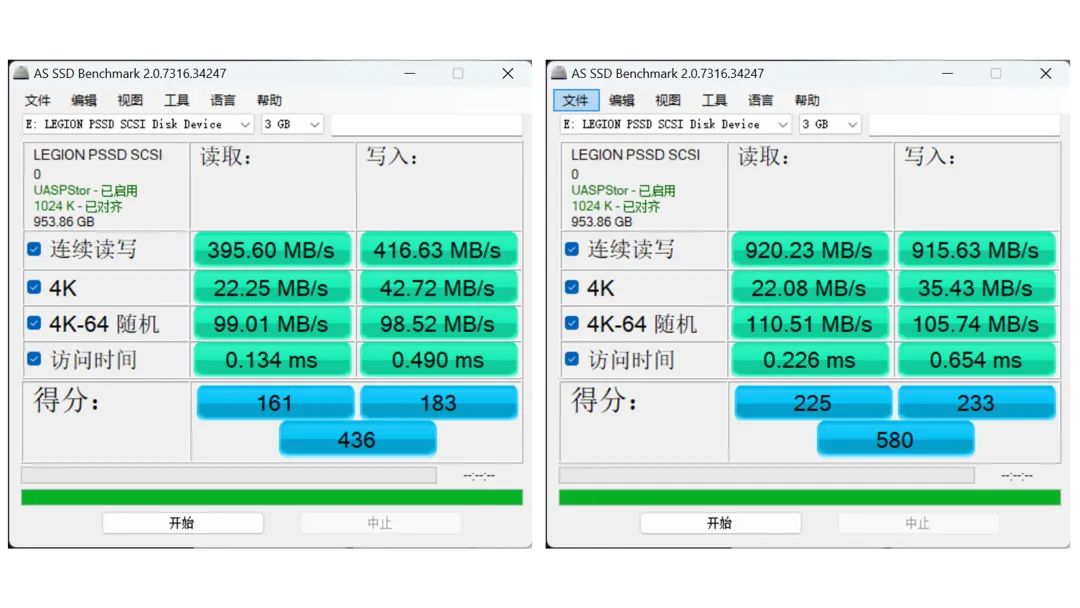
Task: Click the 436 total score badge on left window
Action: [358, 439]
